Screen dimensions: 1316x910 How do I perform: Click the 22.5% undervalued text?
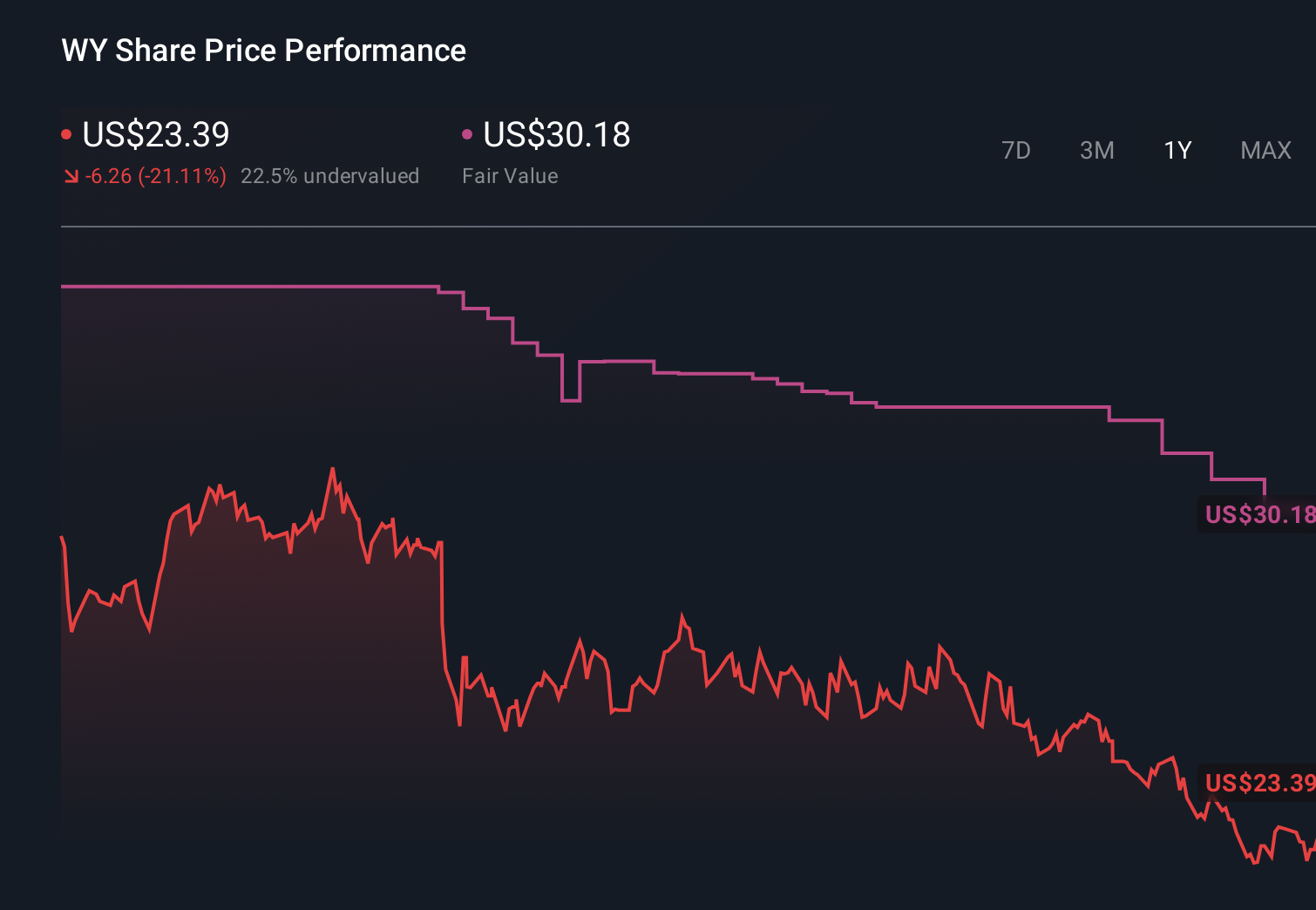click(330, 176)
